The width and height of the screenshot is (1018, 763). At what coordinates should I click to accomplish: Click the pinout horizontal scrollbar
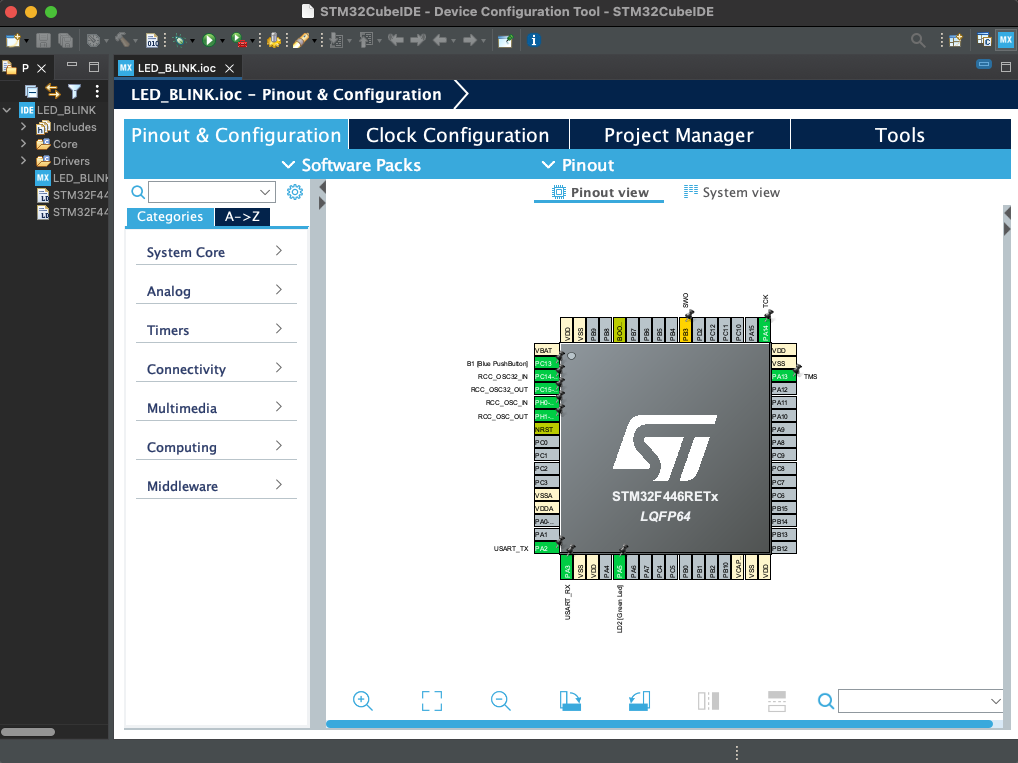(x=659, y=723)
